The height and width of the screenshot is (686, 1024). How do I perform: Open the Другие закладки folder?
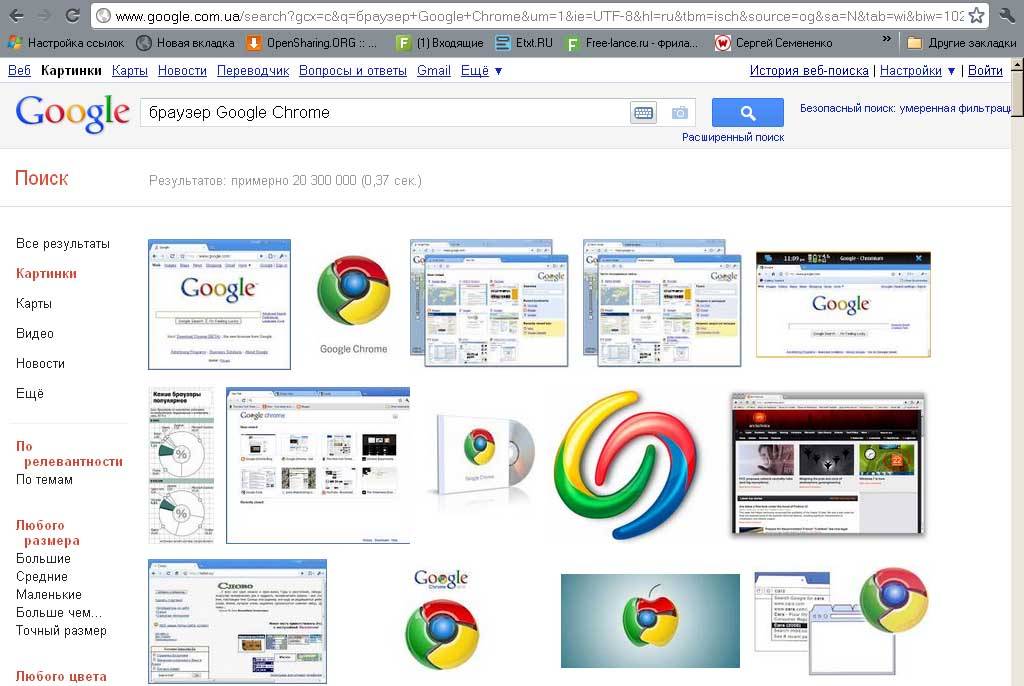tap(962, 43)
